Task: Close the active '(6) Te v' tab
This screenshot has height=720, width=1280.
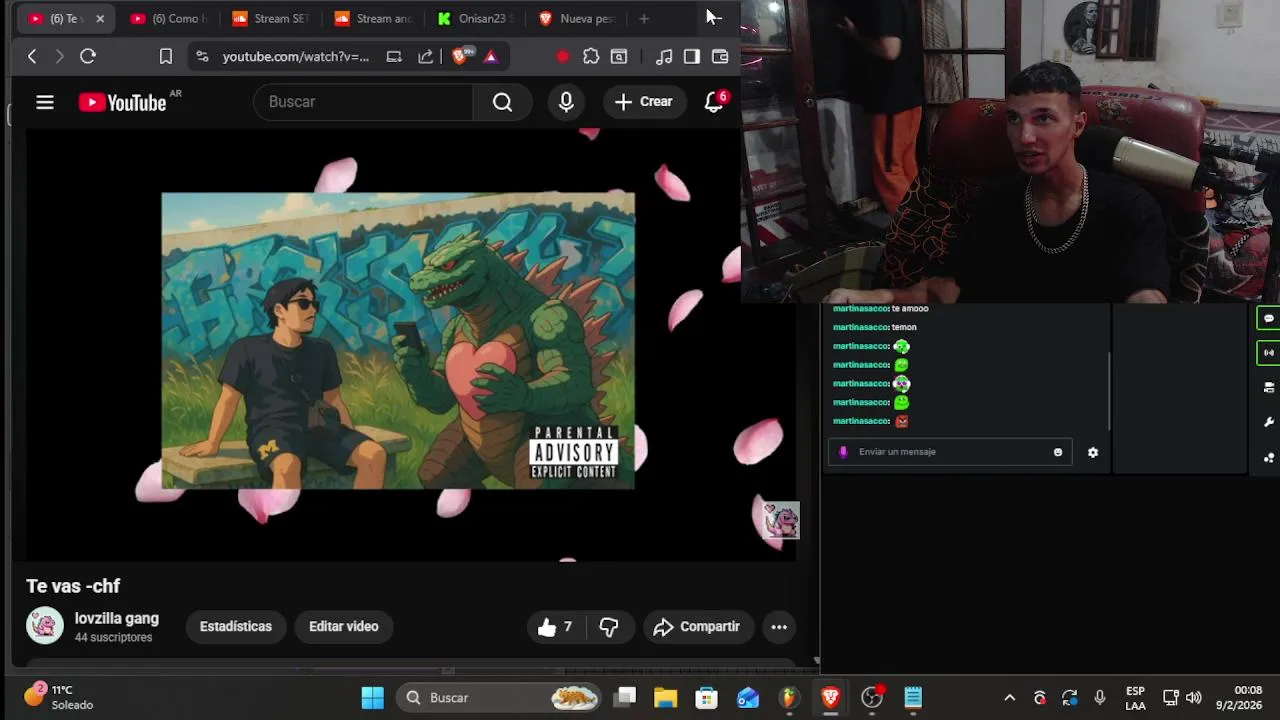Action: click(100, 18)
